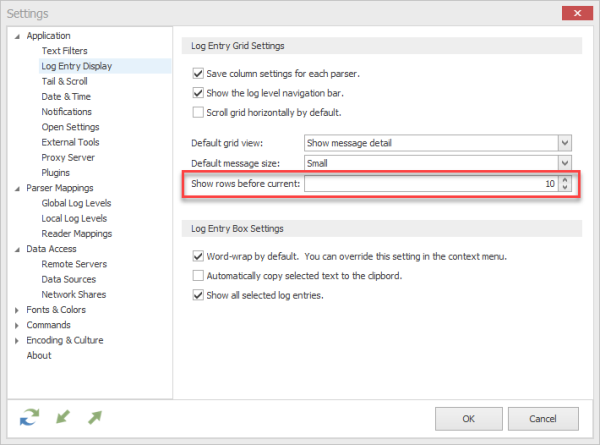Viewport: 600px width, 445px height.
Task: Decrease the Show rows before current spinner
Action: pos(565,187)
